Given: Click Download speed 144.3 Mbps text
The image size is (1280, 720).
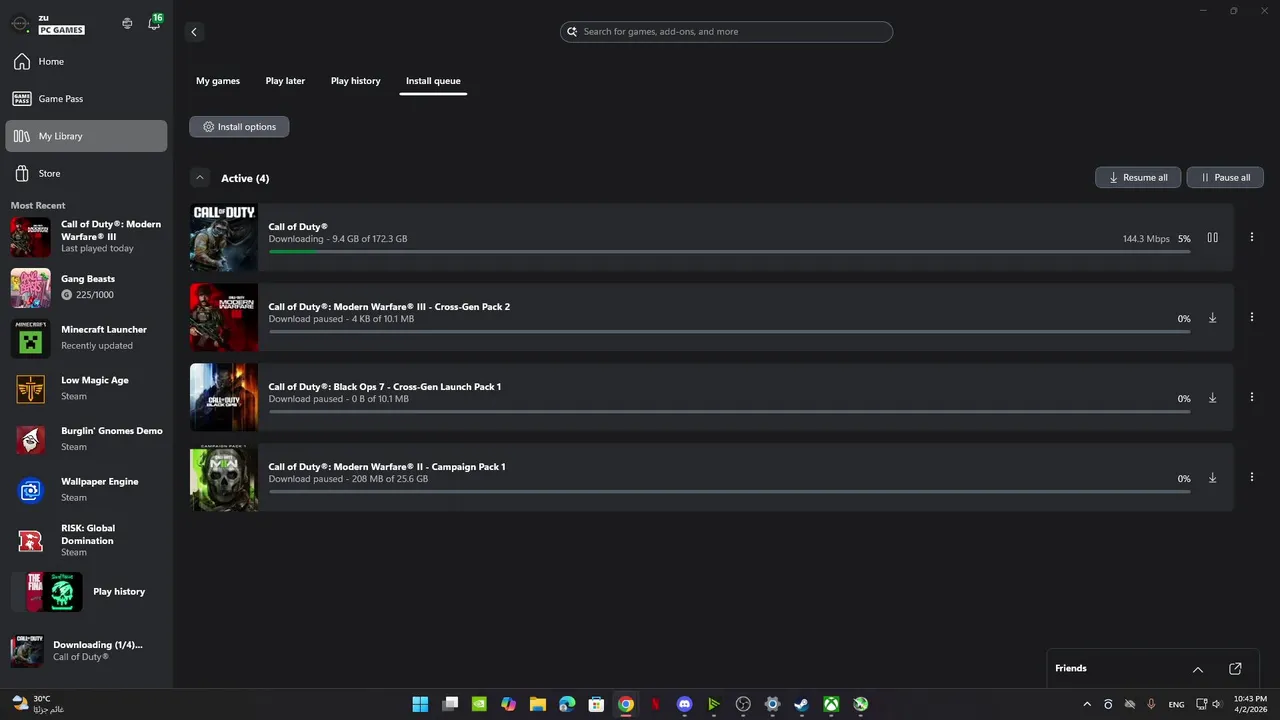Looking at the screenshot, I should pyautogui.click(x=1146, y=239).
